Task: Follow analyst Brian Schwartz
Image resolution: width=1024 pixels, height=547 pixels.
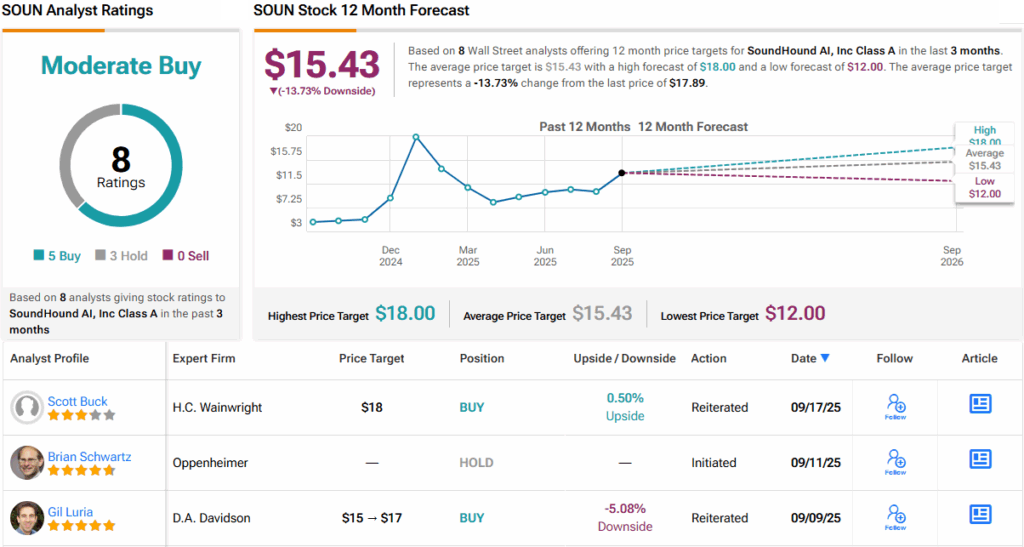Action: [x=895, y=461]
